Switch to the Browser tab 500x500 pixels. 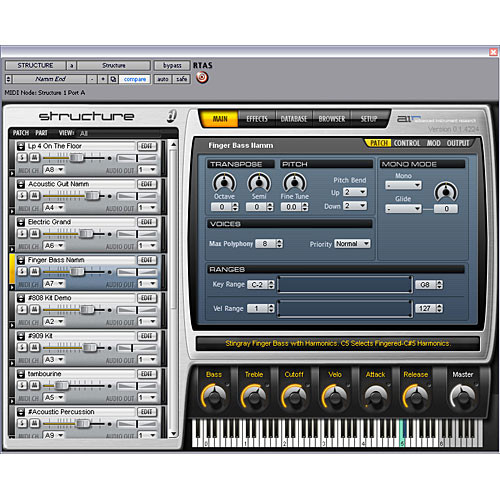point(332,119)
